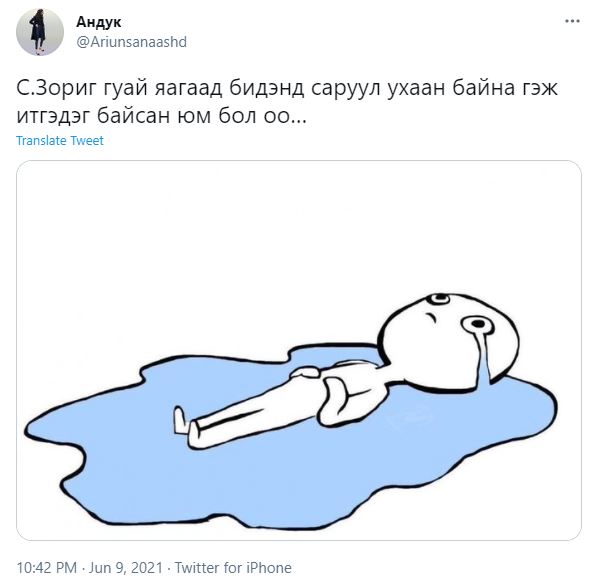Click the tearful eye of the cartoon
The image size is (593, 587).
[x=477, y=325]
